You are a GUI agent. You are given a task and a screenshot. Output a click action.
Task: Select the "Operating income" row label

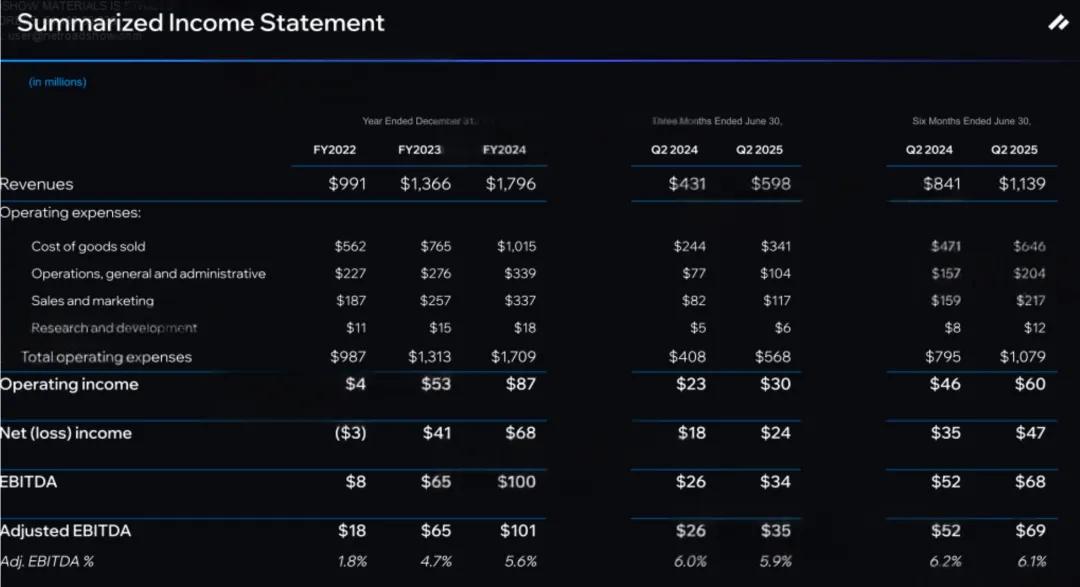[69, 384]
